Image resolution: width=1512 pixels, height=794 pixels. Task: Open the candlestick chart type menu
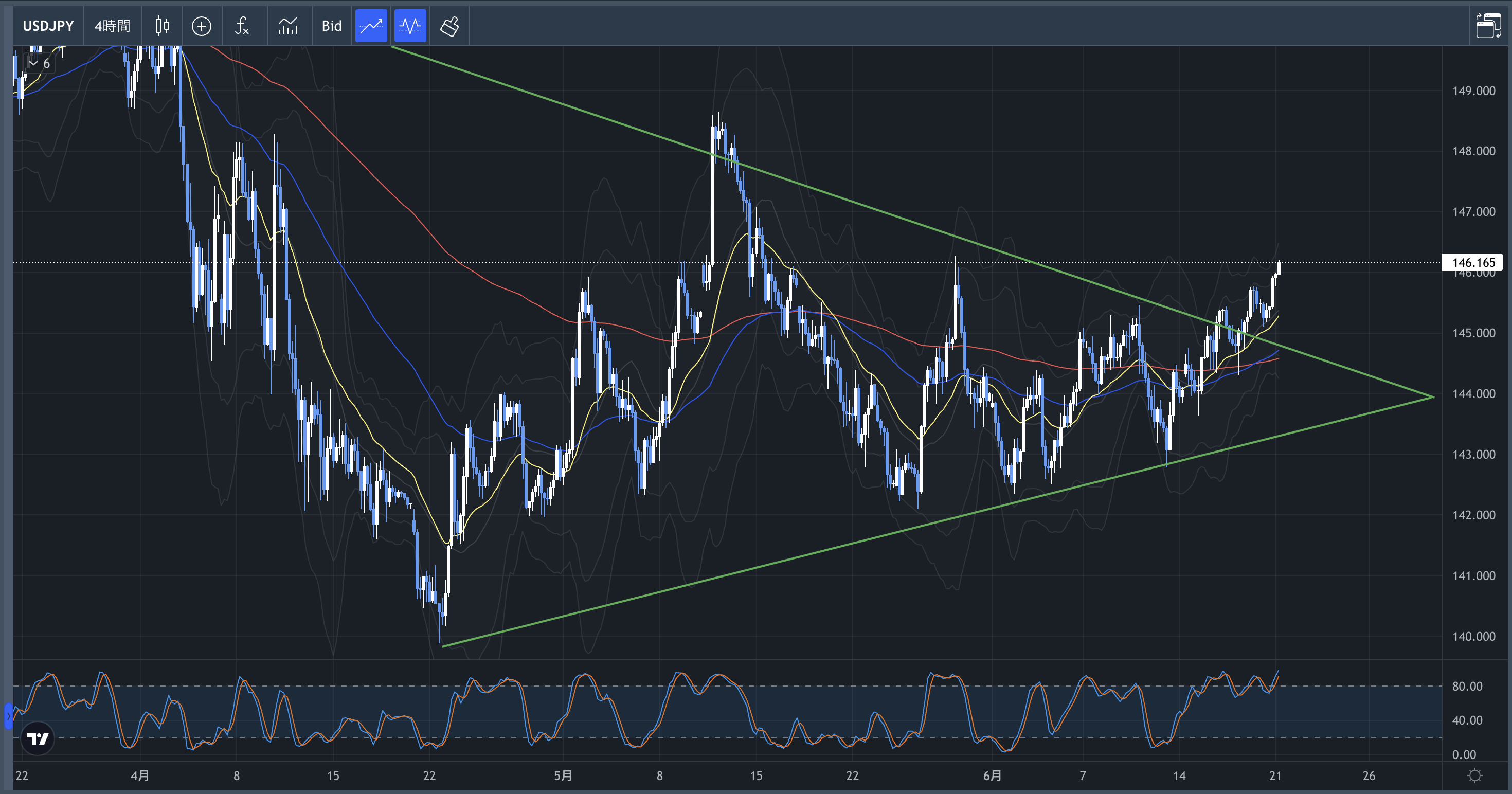click(x=163, y=26)
